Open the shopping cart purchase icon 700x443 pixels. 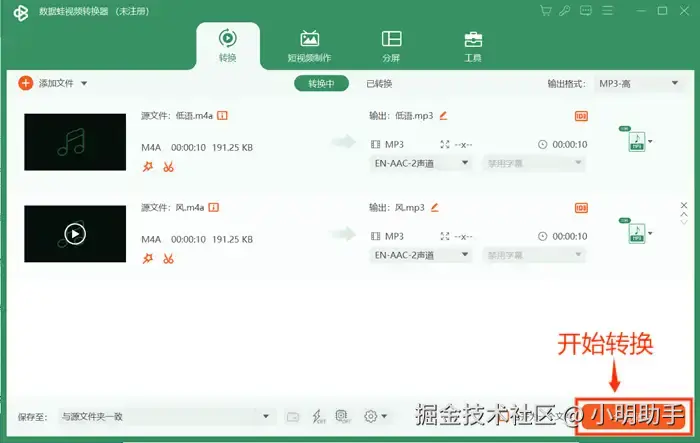pyautogui.click(x=546, y=11)
